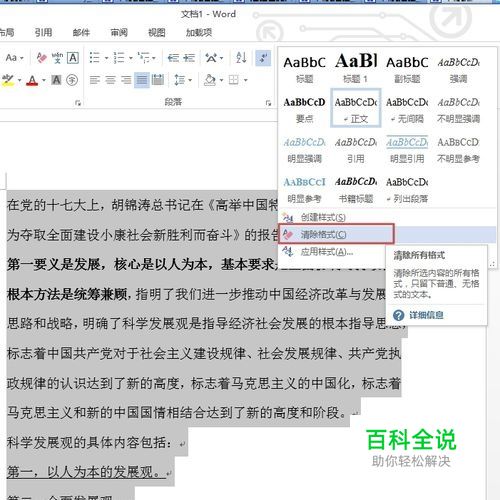500x500 pixels.
Task: Click the Enclosed Characters circle icon
Action: click(72, 80)
